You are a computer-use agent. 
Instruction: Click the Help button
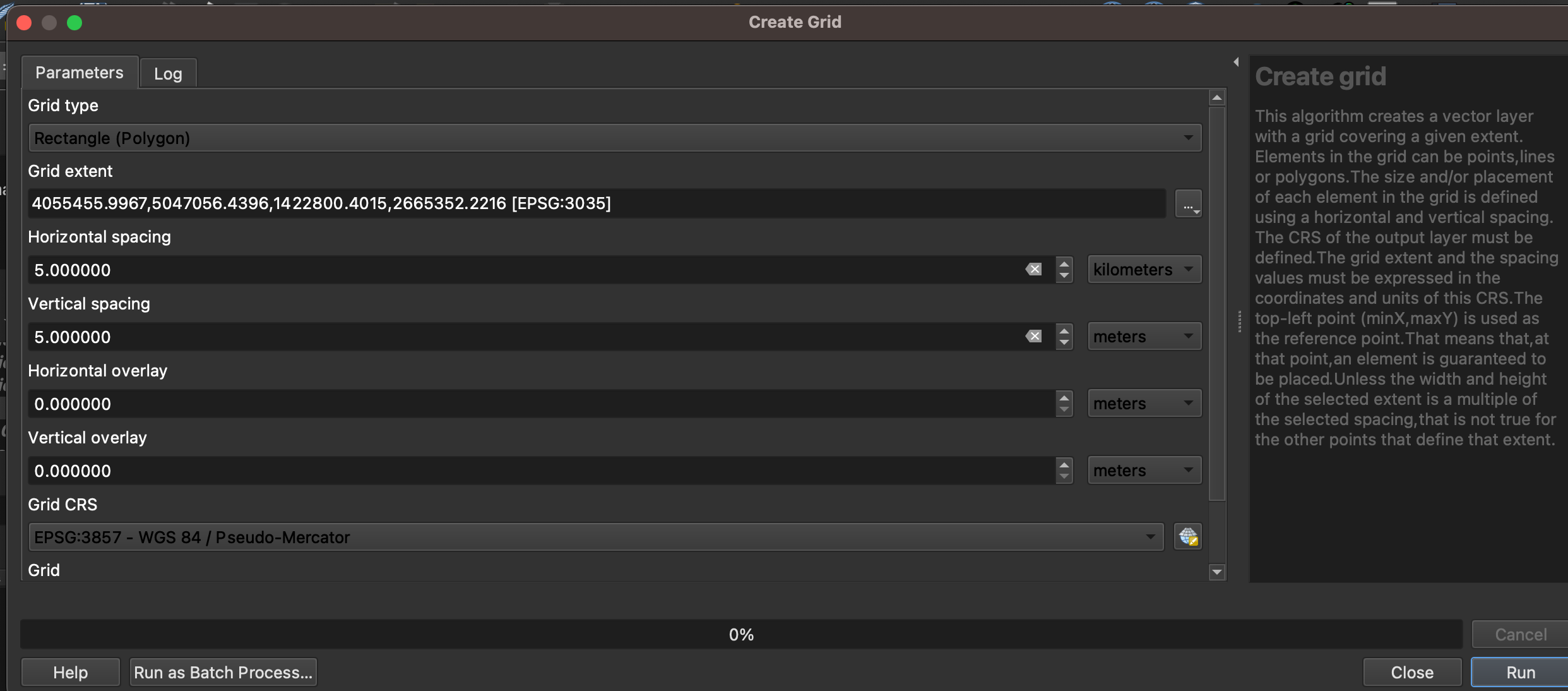coord(71,672)
